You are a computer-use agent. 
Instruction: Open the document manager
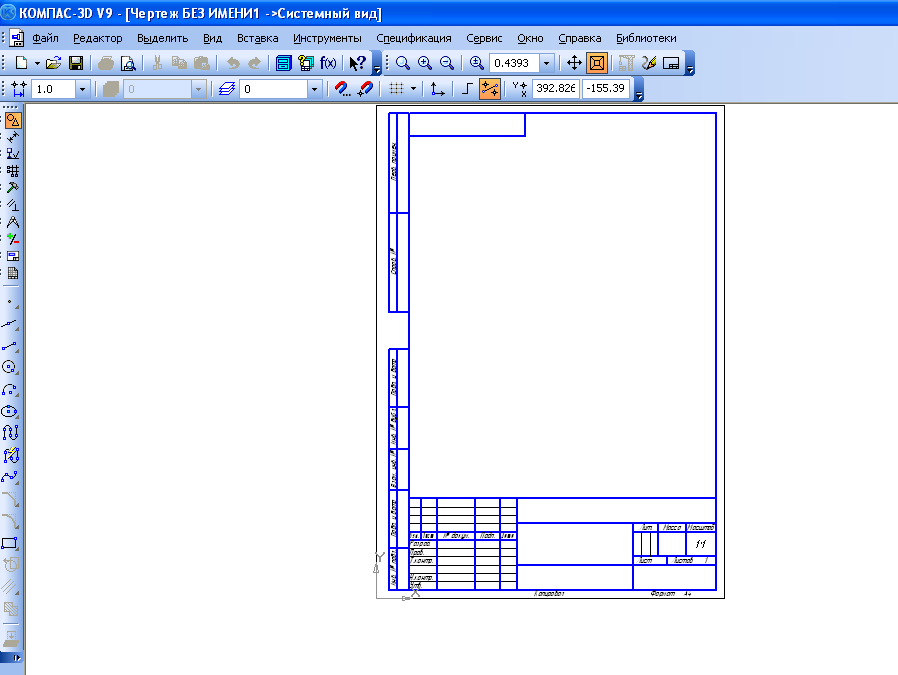(283, 63)
